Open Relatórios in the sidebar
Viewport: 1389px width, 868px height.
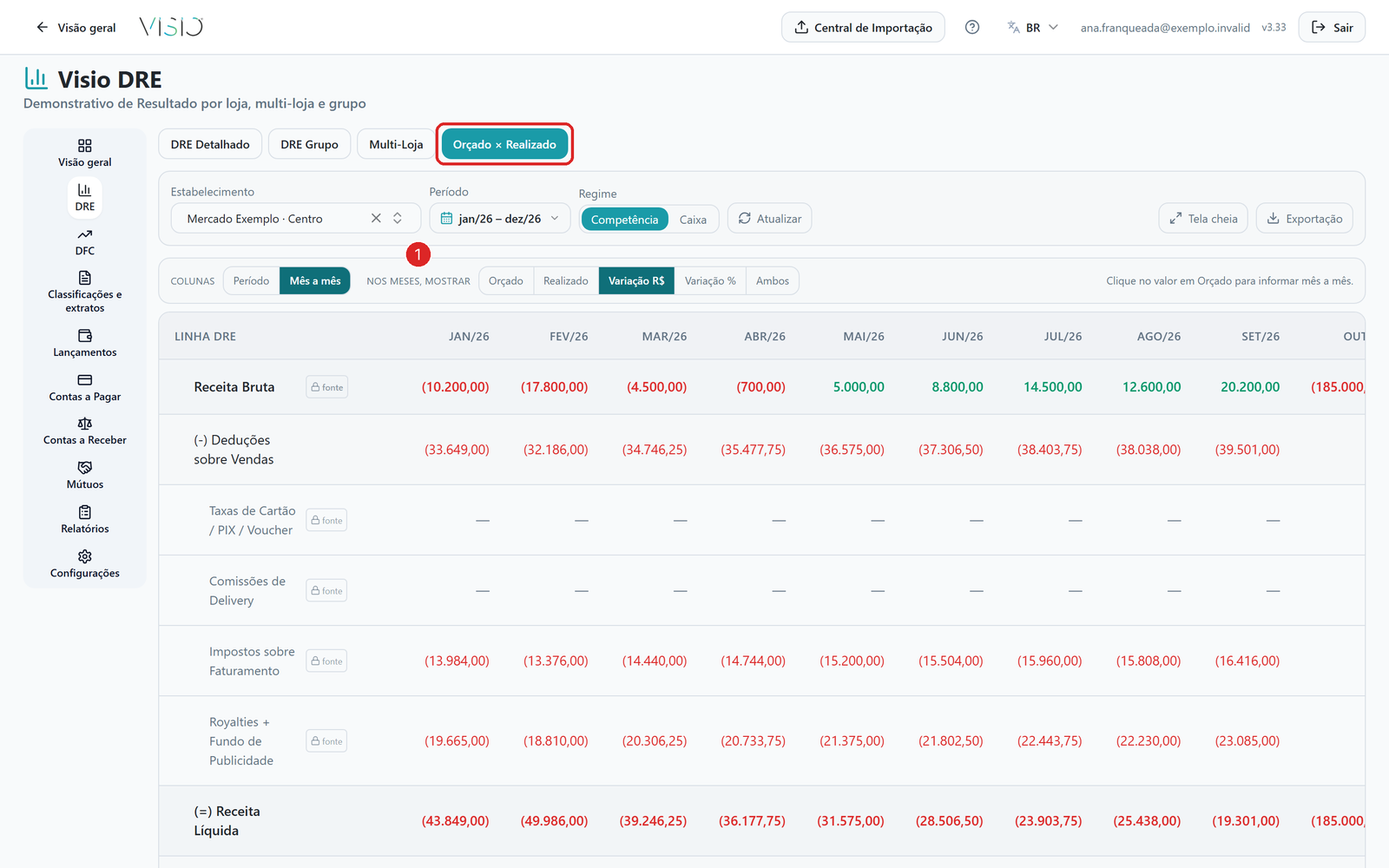coord(84,520)
